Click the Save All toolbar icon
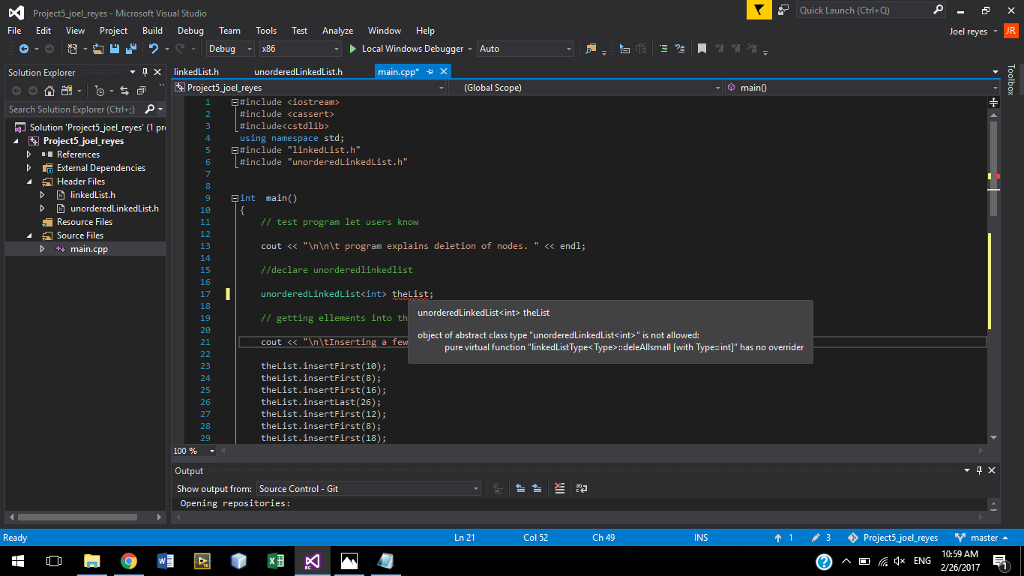Image resolution: width=1024 pixels, height=576 pixels. 132,49
